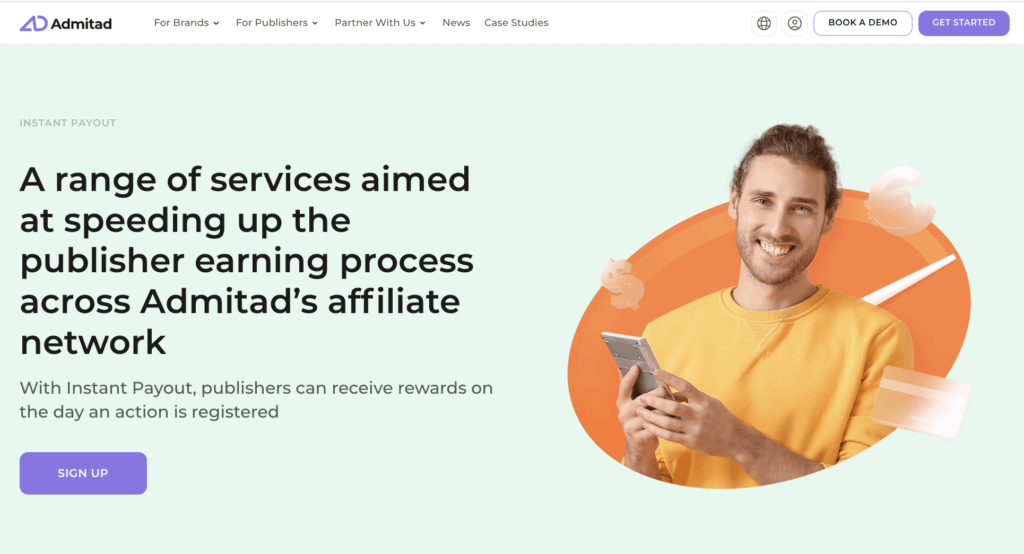Image resolution: width=1024 pixels, height=554 pixels.
Task: Open the For Publishers menu
Action: 277,23
